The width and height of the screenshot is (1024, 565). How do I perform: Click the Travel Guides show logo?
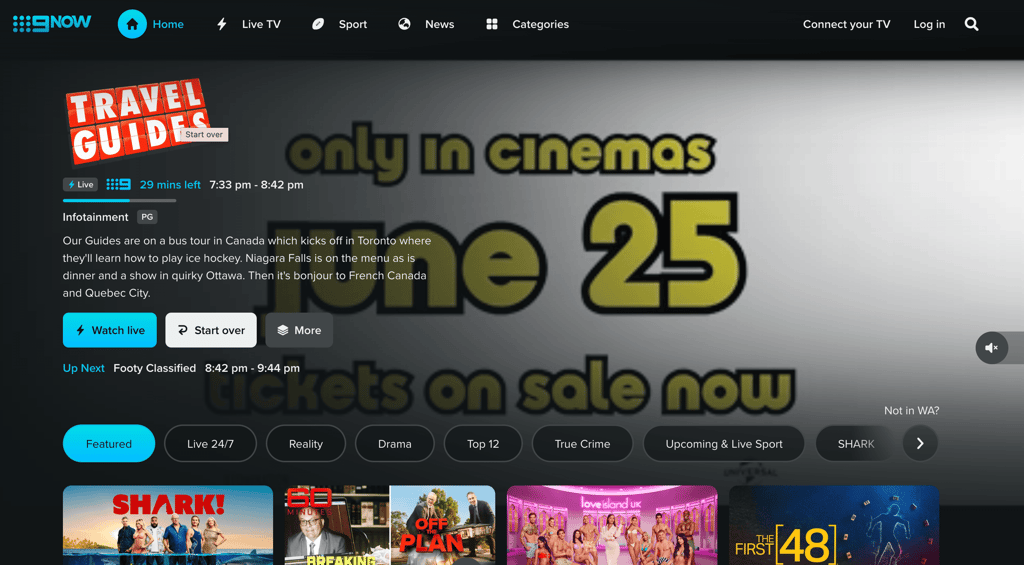tap(137, 121)
